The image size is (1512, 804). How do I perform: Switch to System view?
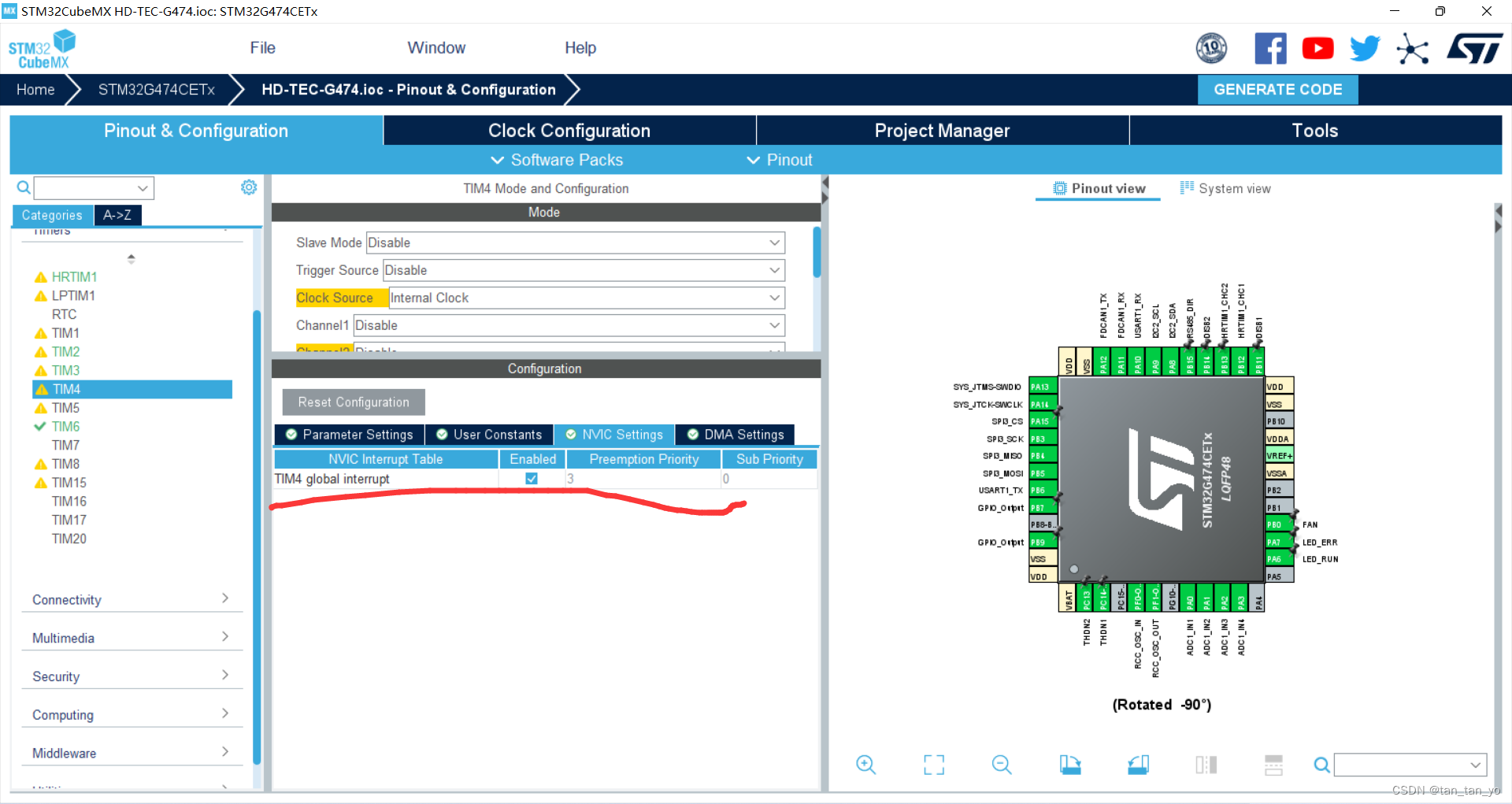(x=1225, y=188)
